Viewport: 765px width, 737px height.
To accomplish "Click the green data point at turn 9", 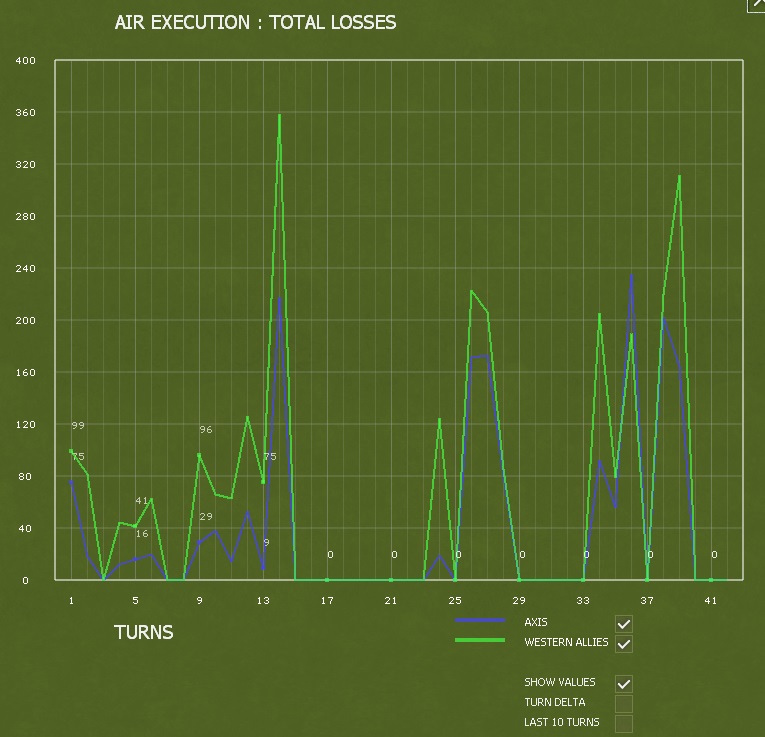I will tap(199, 455).
